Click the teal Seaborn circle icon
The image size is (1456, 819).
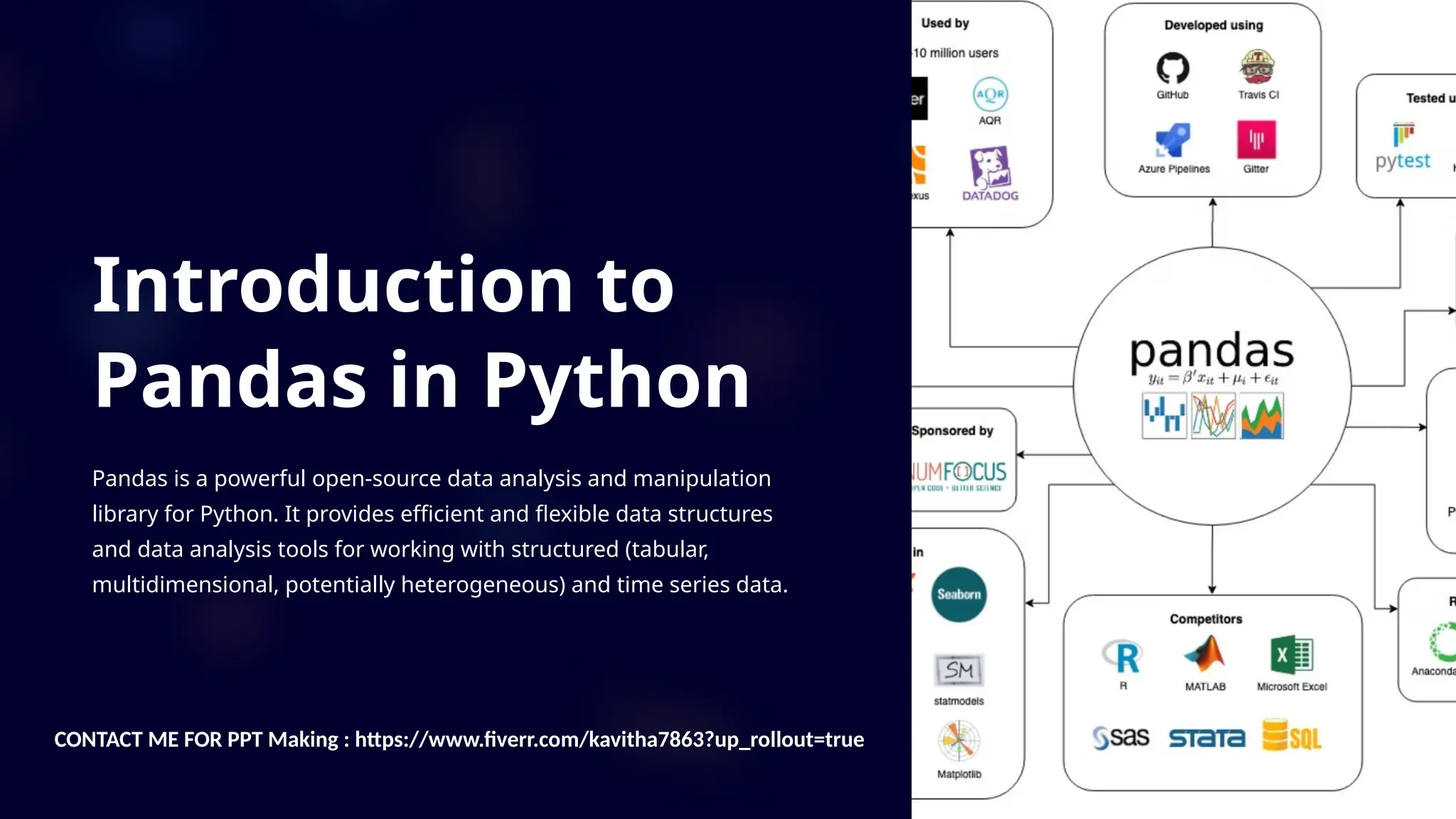[x=958, y=594]
